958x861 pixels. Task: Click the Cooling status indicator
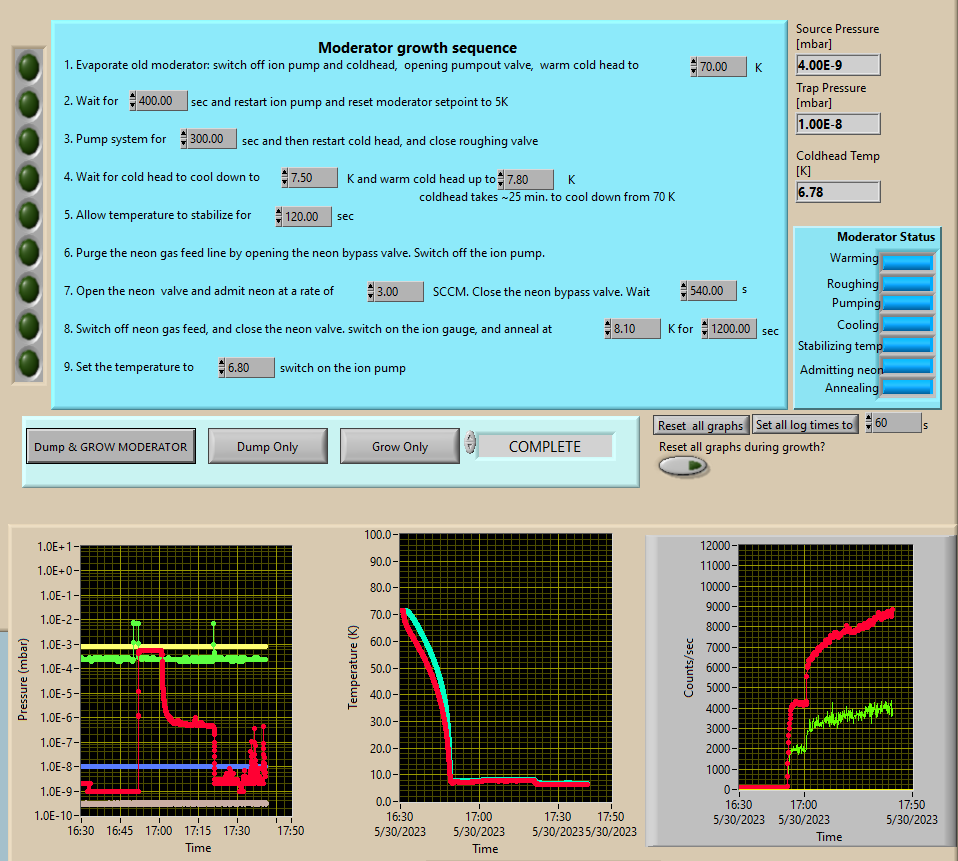[x=907, y=325]
